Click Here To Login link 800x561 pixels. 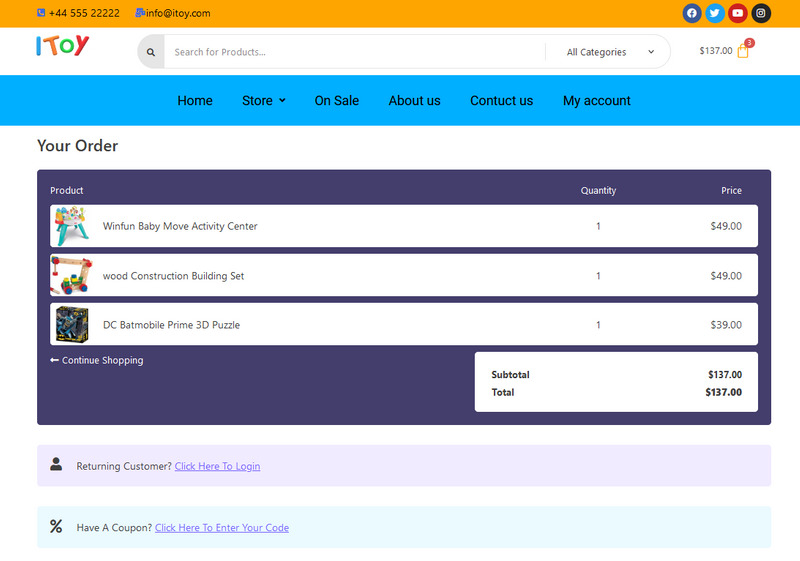[x=217, y=466]
